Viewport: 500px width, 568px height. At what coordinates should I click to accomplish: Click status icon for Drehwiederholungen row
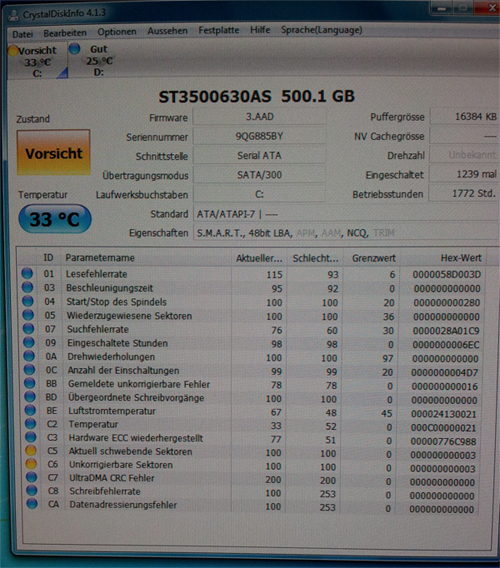click(29, 356)
